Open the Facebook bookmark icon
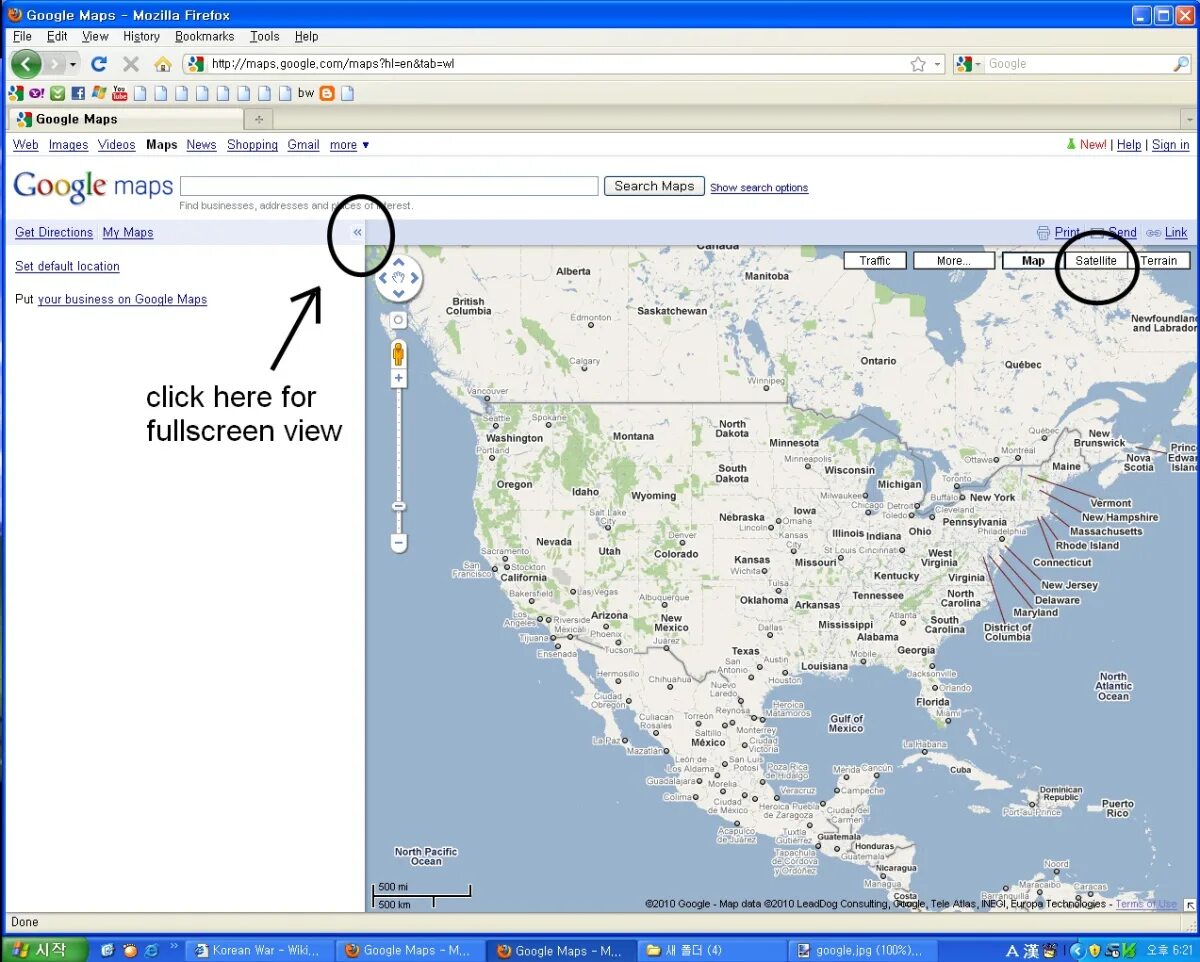 [x=78, y=93]
